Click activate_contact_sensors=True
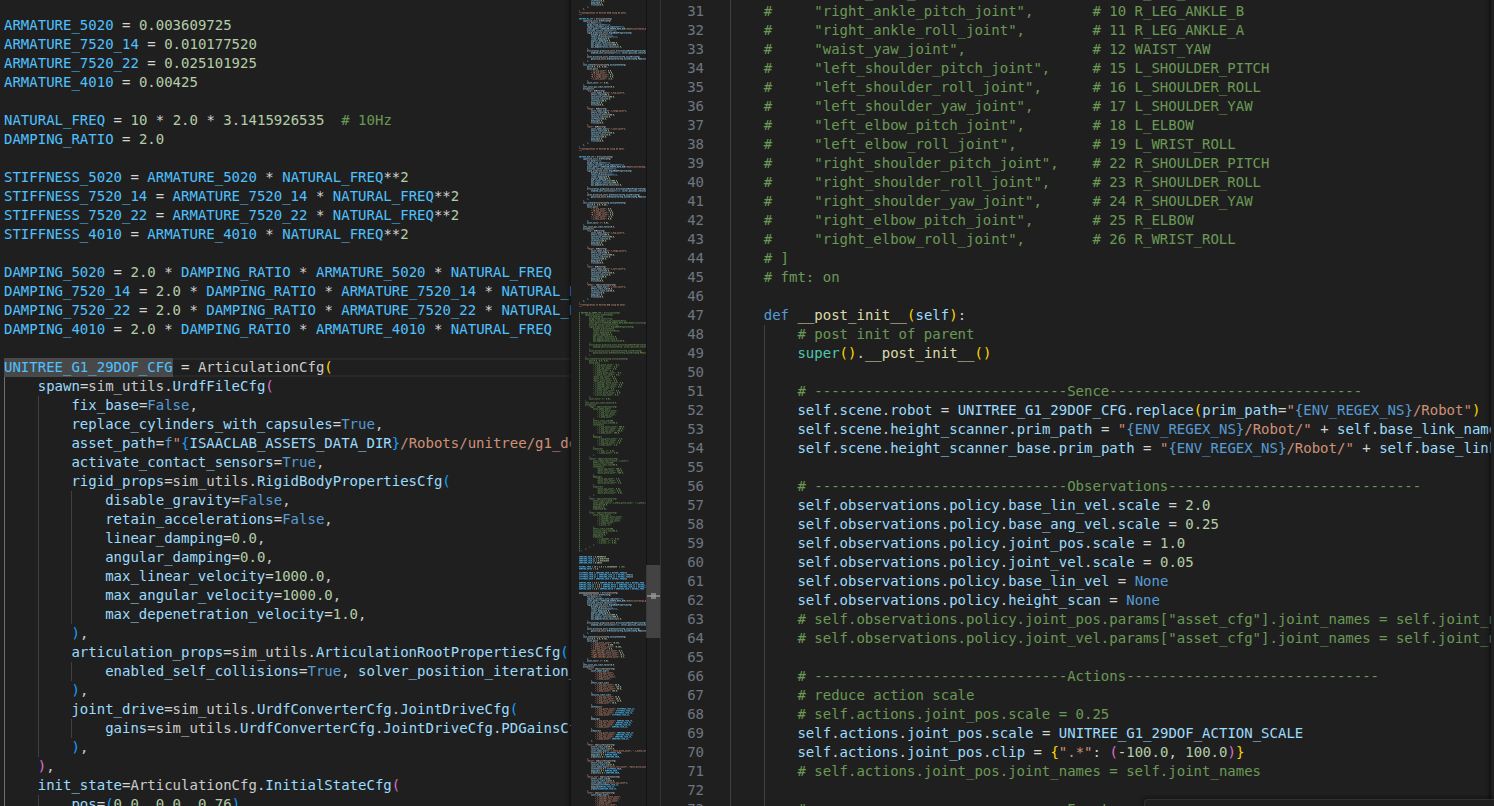 [197, 462]
